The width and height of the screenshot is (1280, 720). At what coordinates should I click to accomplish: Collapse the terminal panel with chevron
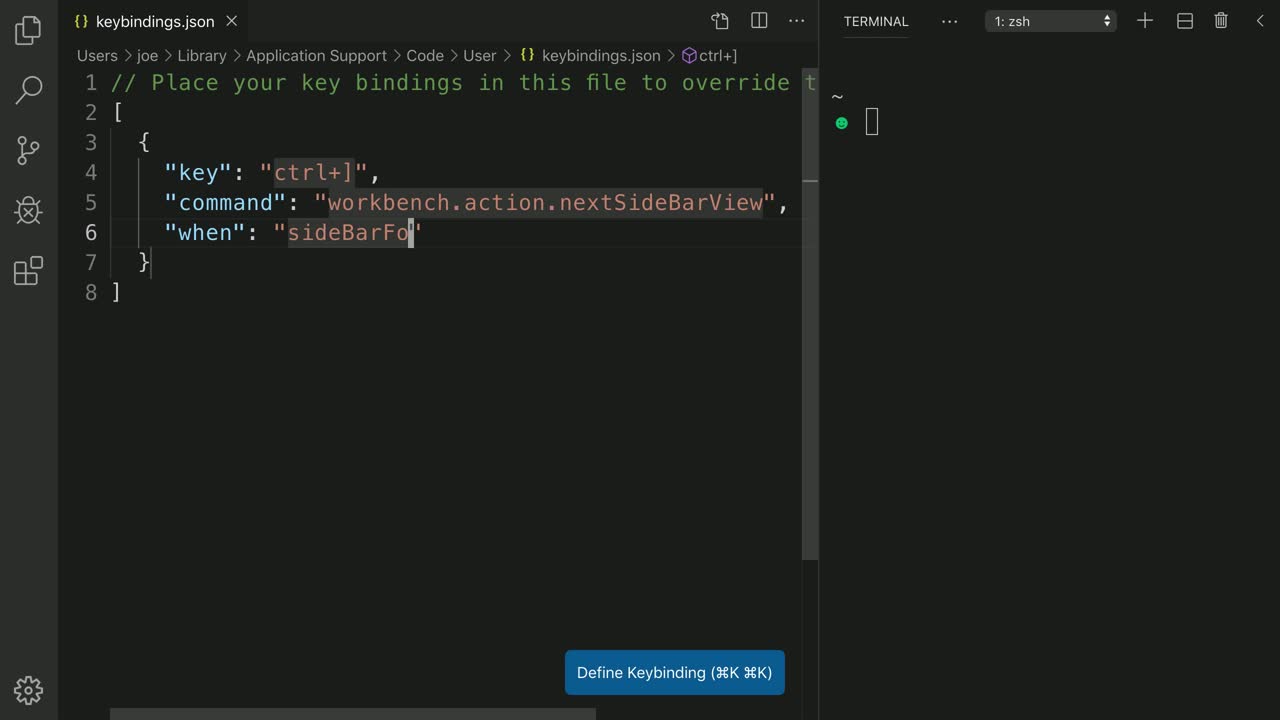(1260, 21)
